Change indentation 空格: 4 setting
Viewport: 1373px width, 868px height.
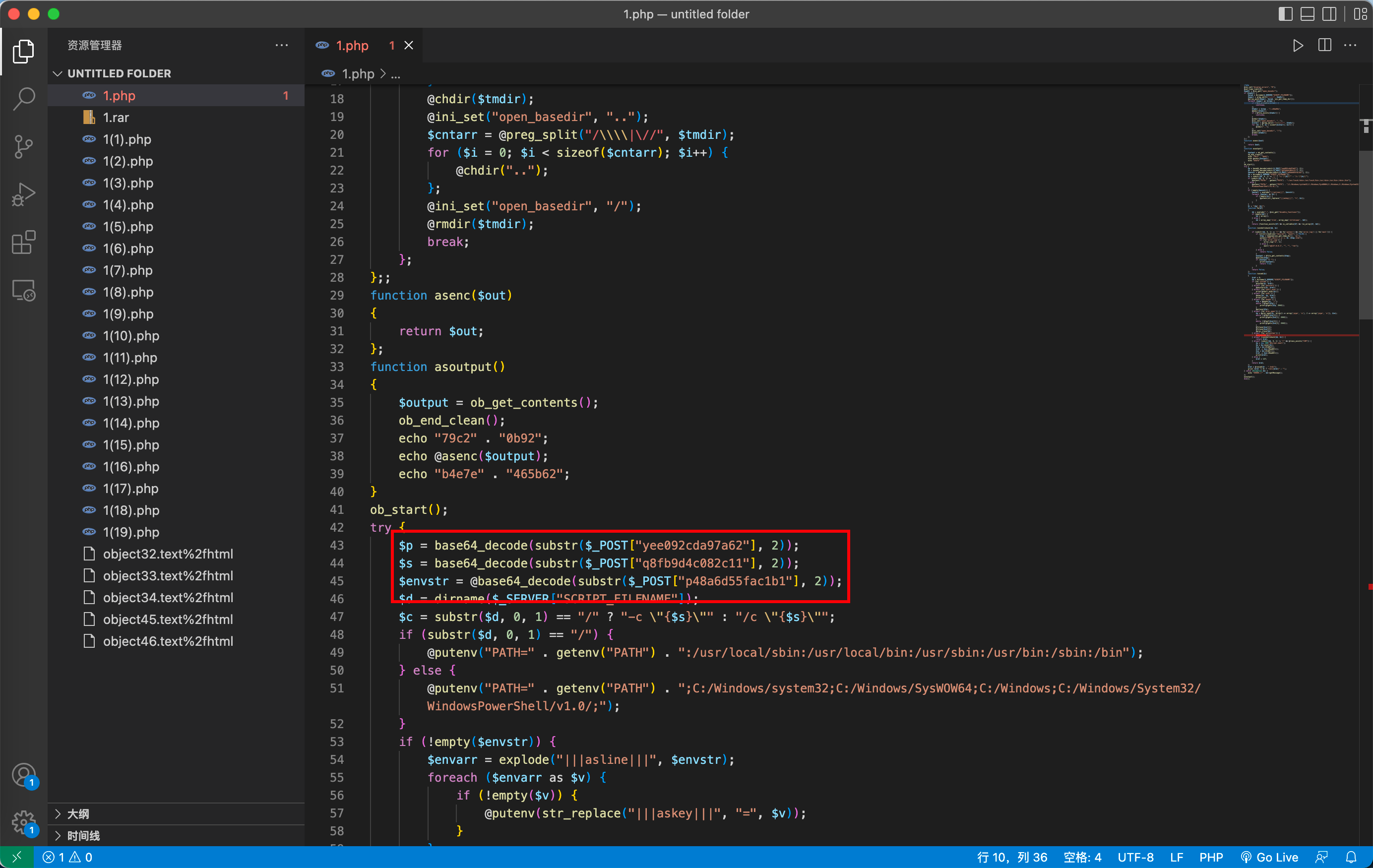coord(1082,857)
